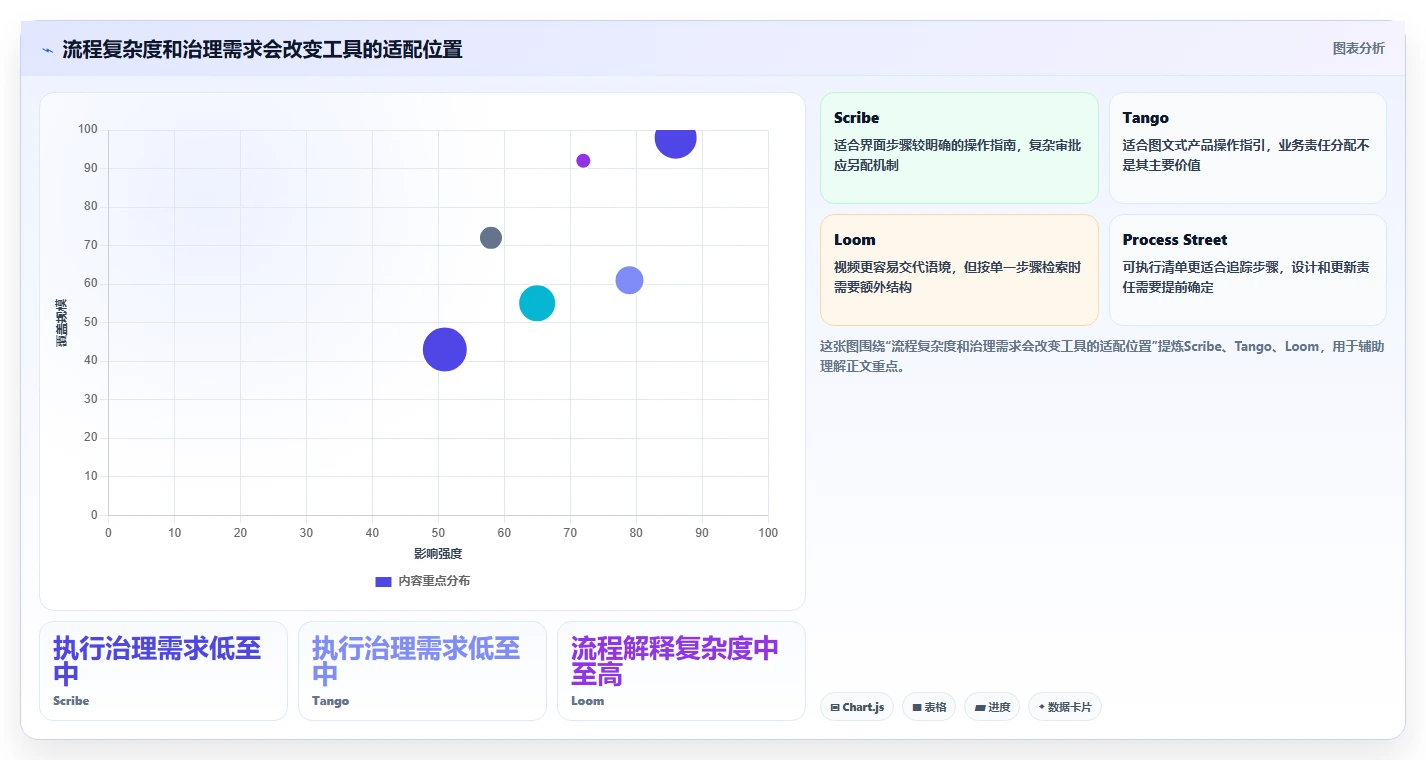Click the 执行治理需求低至中 Scribe stat card
The image size is (1426, 760).
[x=163, y=671]
